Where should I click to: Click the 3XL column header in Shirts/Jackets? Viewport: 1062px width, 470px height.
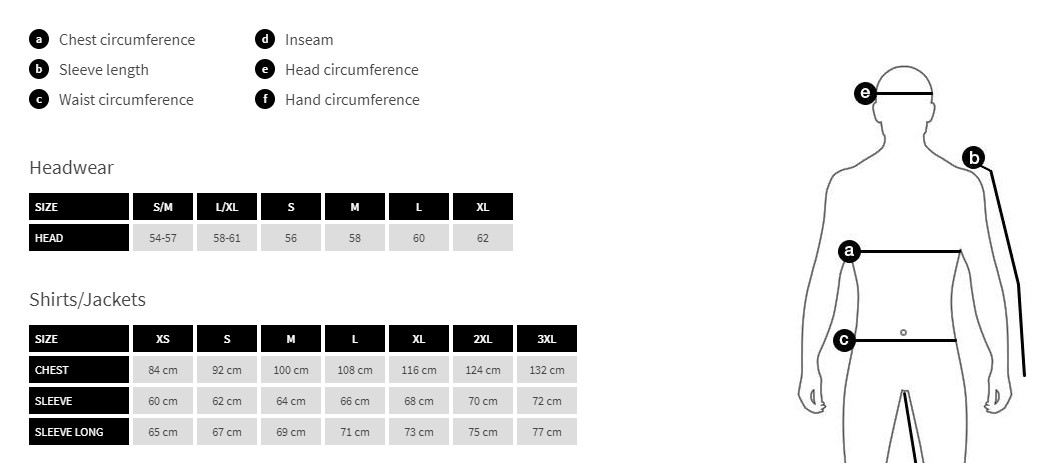(x=547, y=339)
